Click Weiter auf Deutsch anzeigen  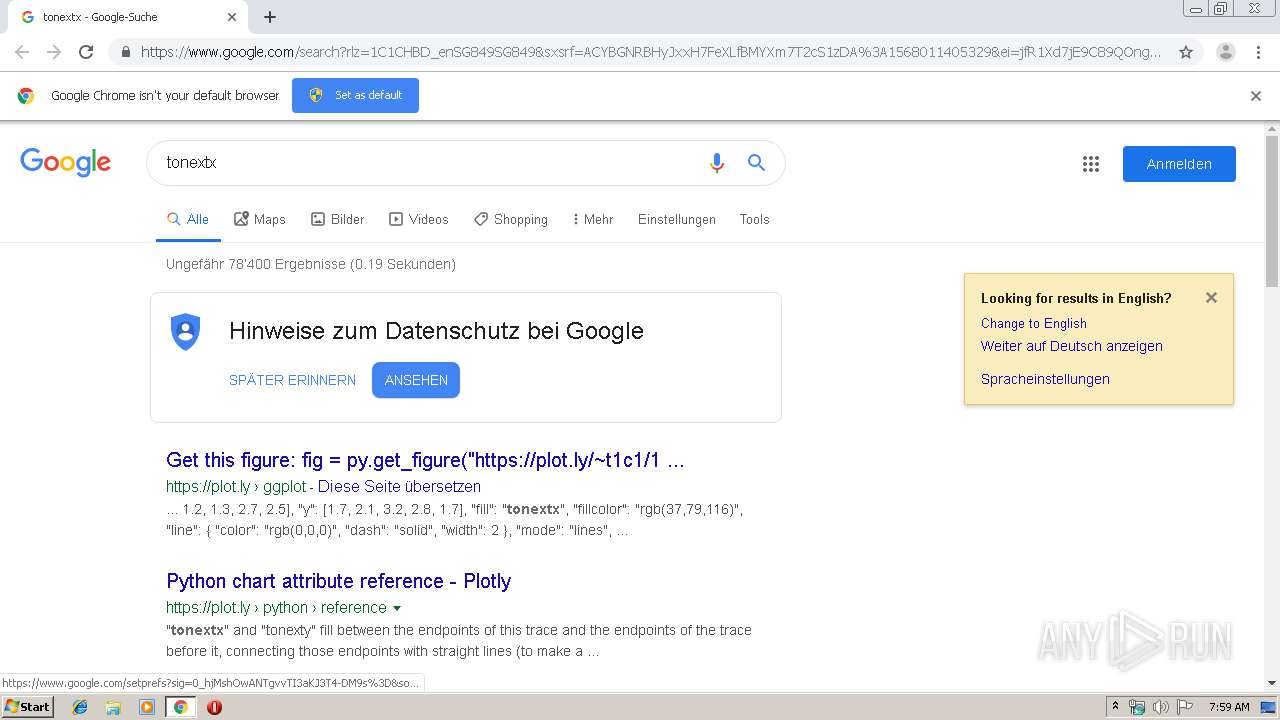(1072, 346)
